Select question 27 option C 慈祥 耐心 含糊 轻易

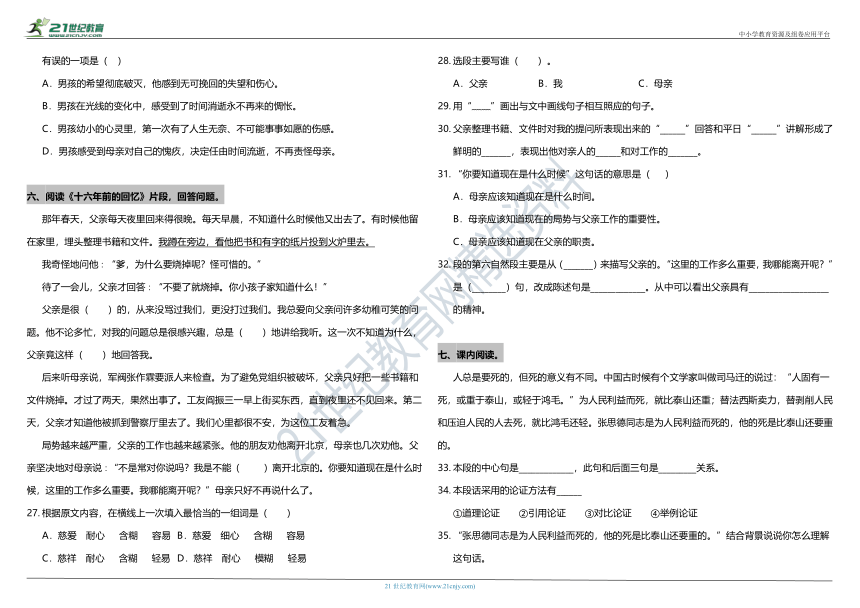pos(106,558)
